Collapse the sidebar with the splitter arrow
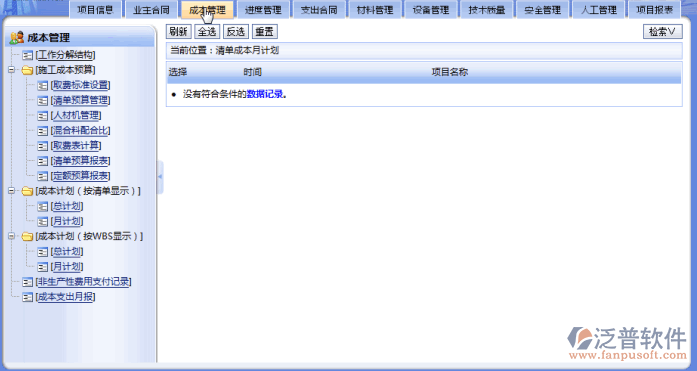The height and width of the screenshot is (371, 697). (x=160, y=177)
